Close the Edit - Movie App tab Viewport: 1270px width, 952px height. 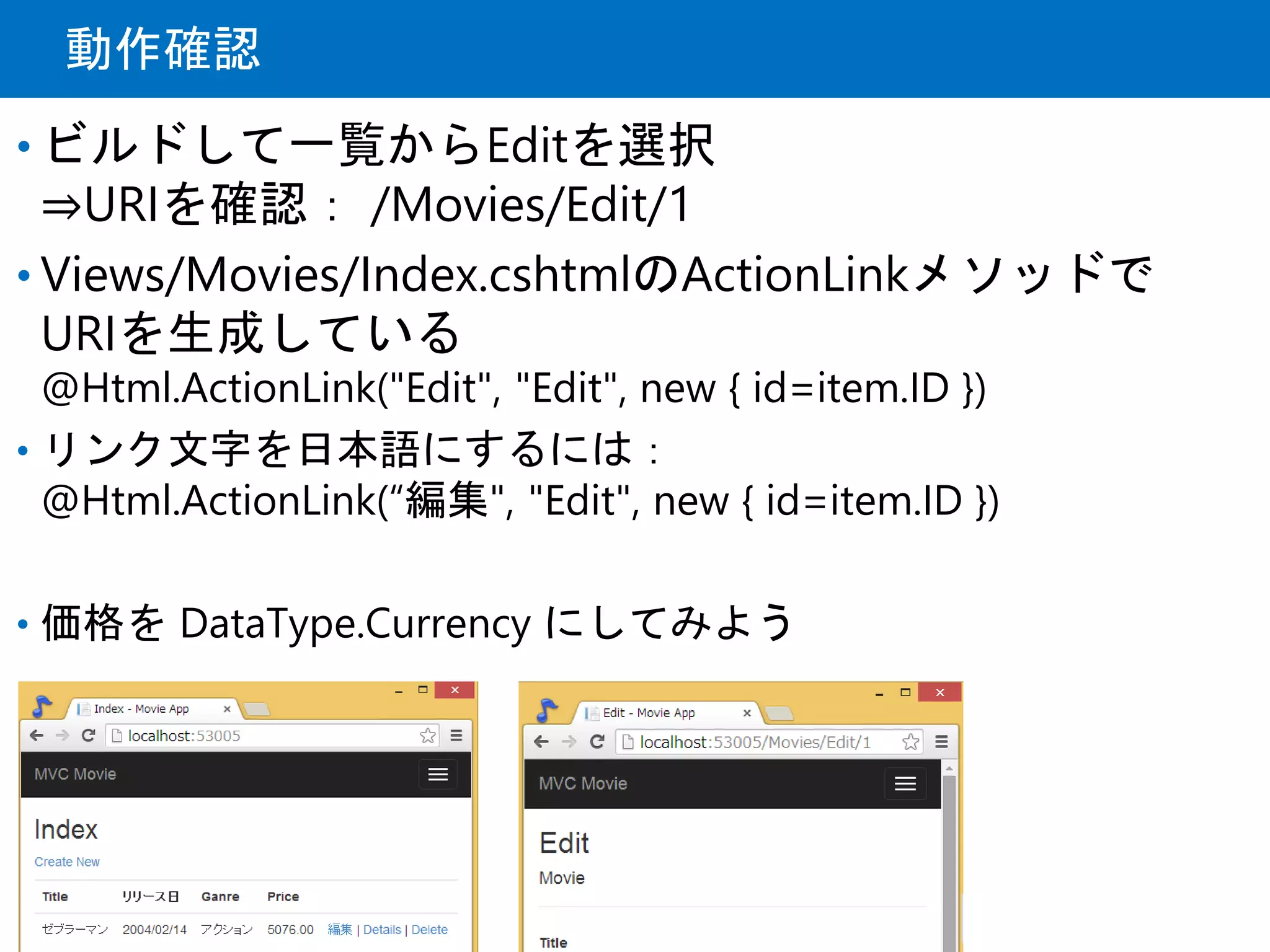coord(747,713)
